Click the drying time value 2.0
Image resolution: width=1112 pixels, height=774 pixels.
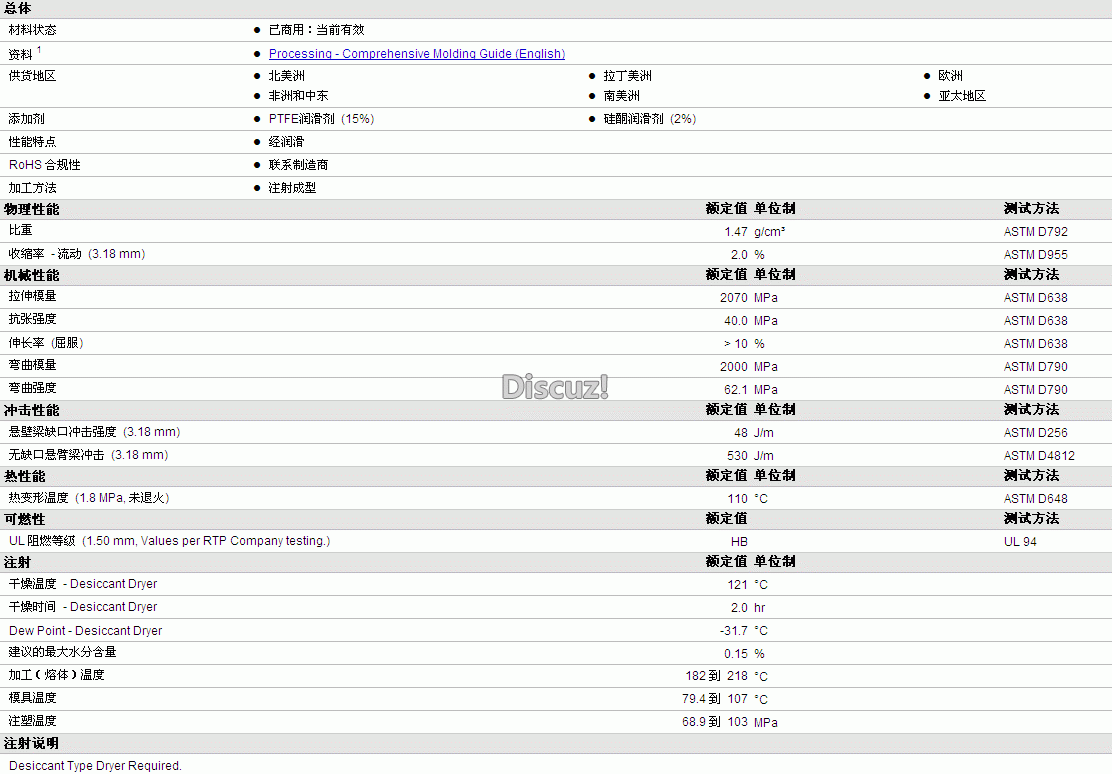click(x=739, y=608)
